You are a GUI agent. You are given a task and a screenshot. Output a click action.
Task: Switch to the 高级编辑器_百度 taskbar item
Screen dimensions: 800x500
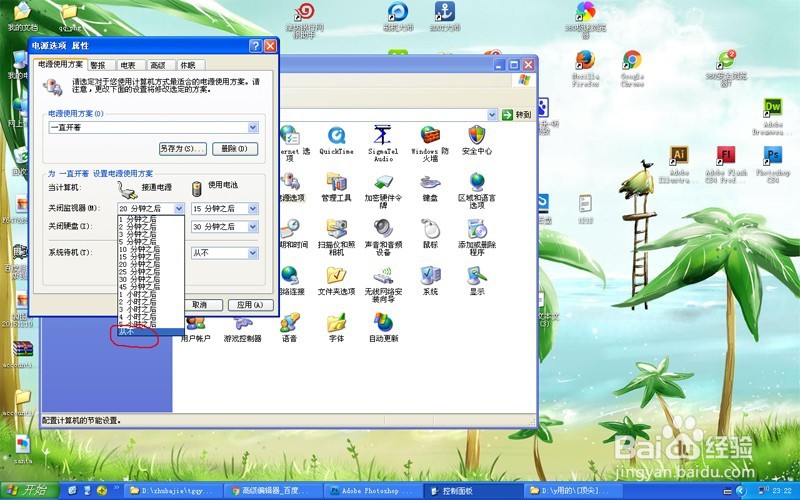pyautogui.click(x=273, y=491)
